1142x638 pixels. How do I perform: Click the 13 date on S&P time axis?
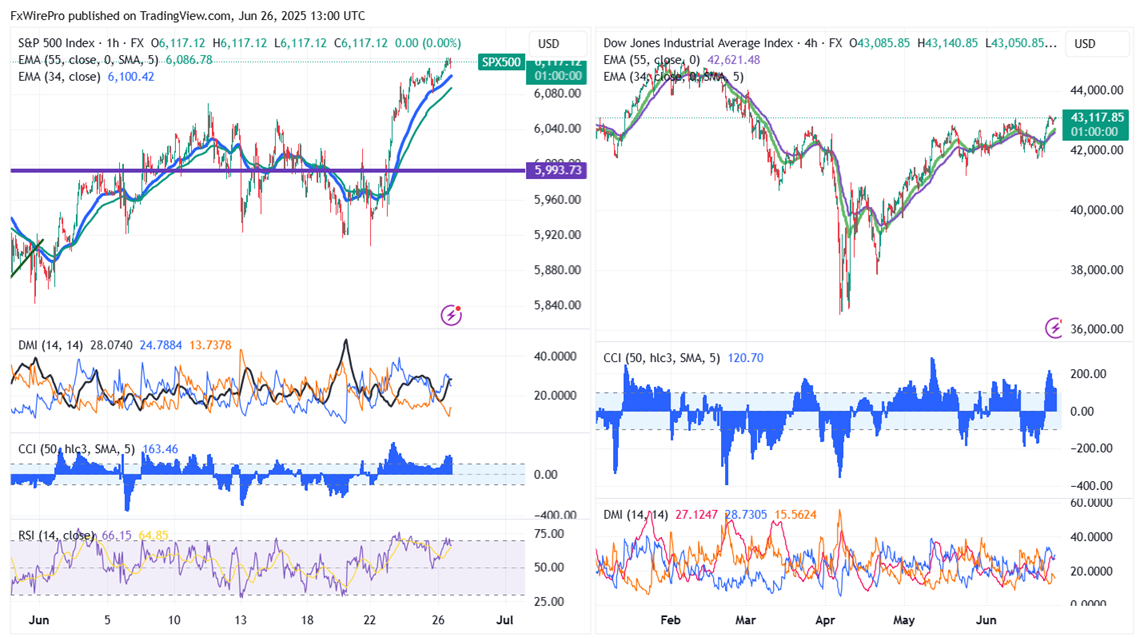(240, 621)
